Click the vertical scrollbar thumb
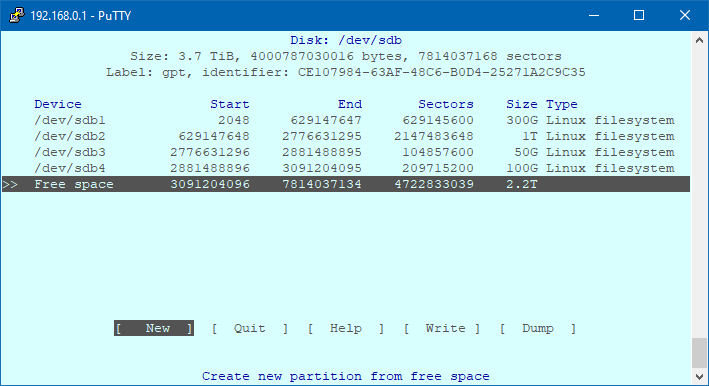Viewport: 709px width, 386px height. pyautogui.click(x=700, y=353)
